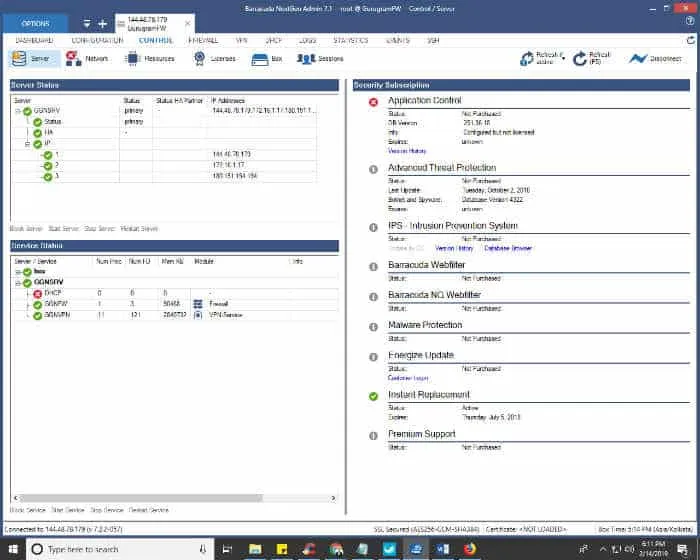This screenshot has height=560, width=700.
Task: Open the Sessions page
Action: coord(320,59)
